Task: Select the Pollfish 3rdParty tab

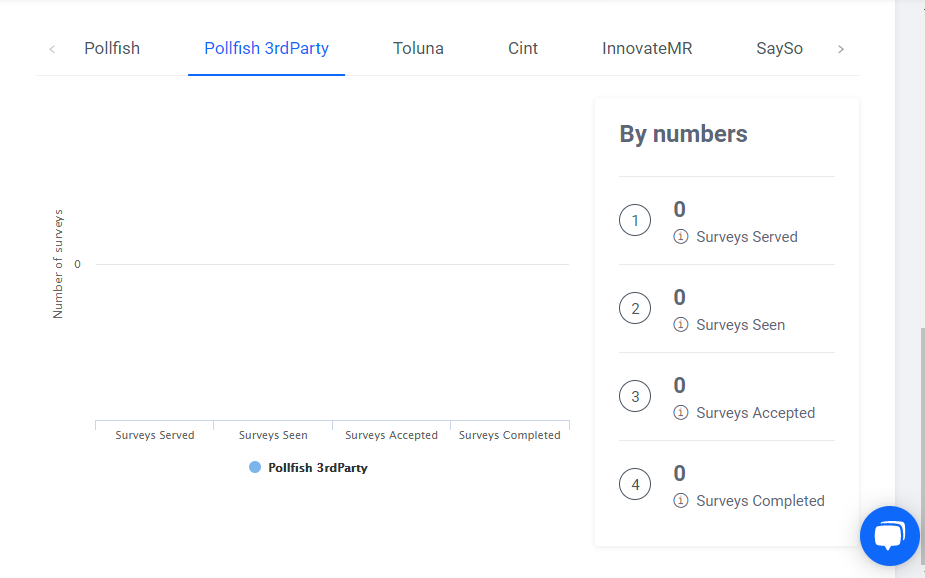Action: click(266, 48)
